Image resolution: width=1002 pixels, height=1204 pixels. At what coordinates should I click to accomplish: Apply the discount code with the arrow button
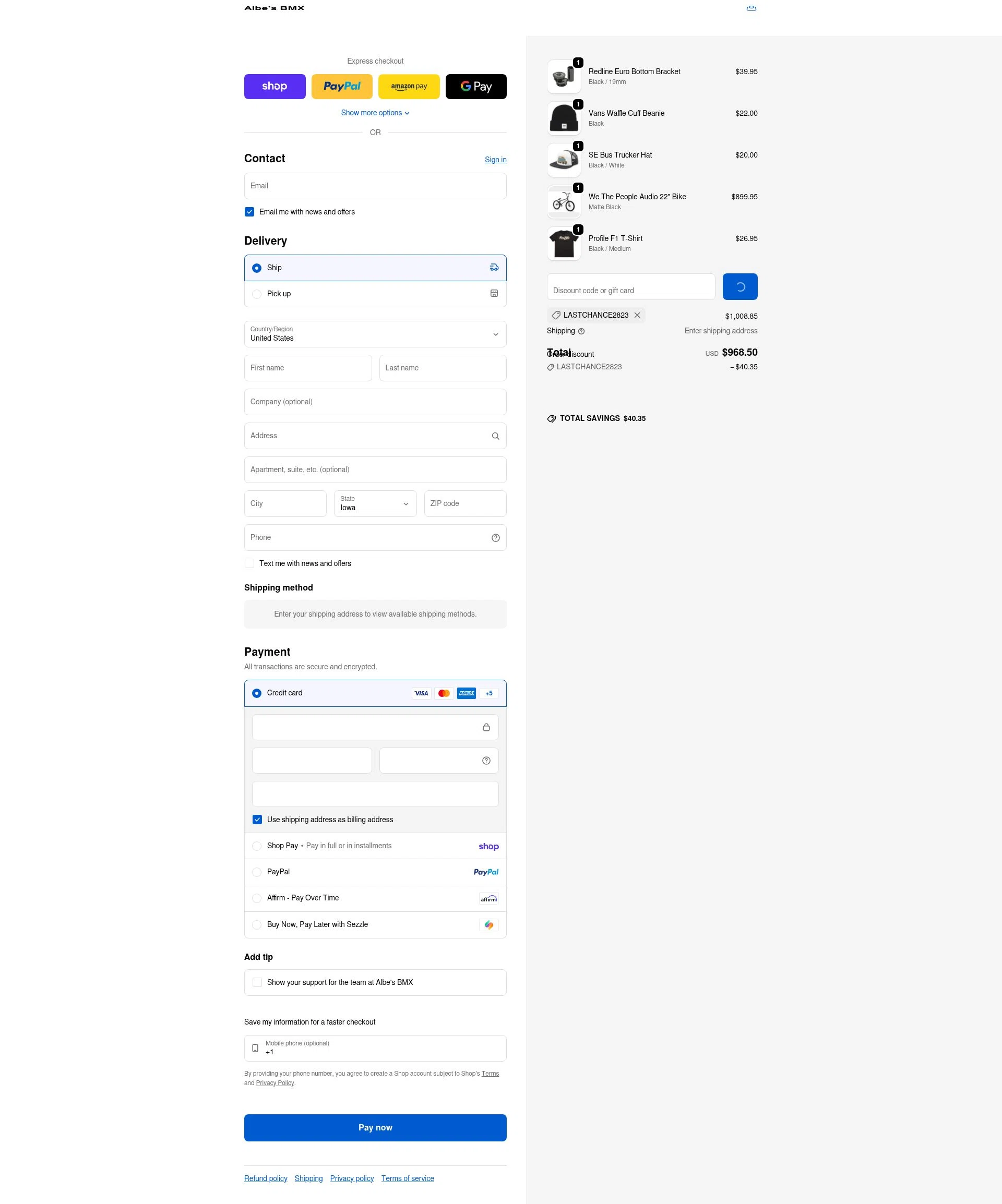(x=739, y=286)
